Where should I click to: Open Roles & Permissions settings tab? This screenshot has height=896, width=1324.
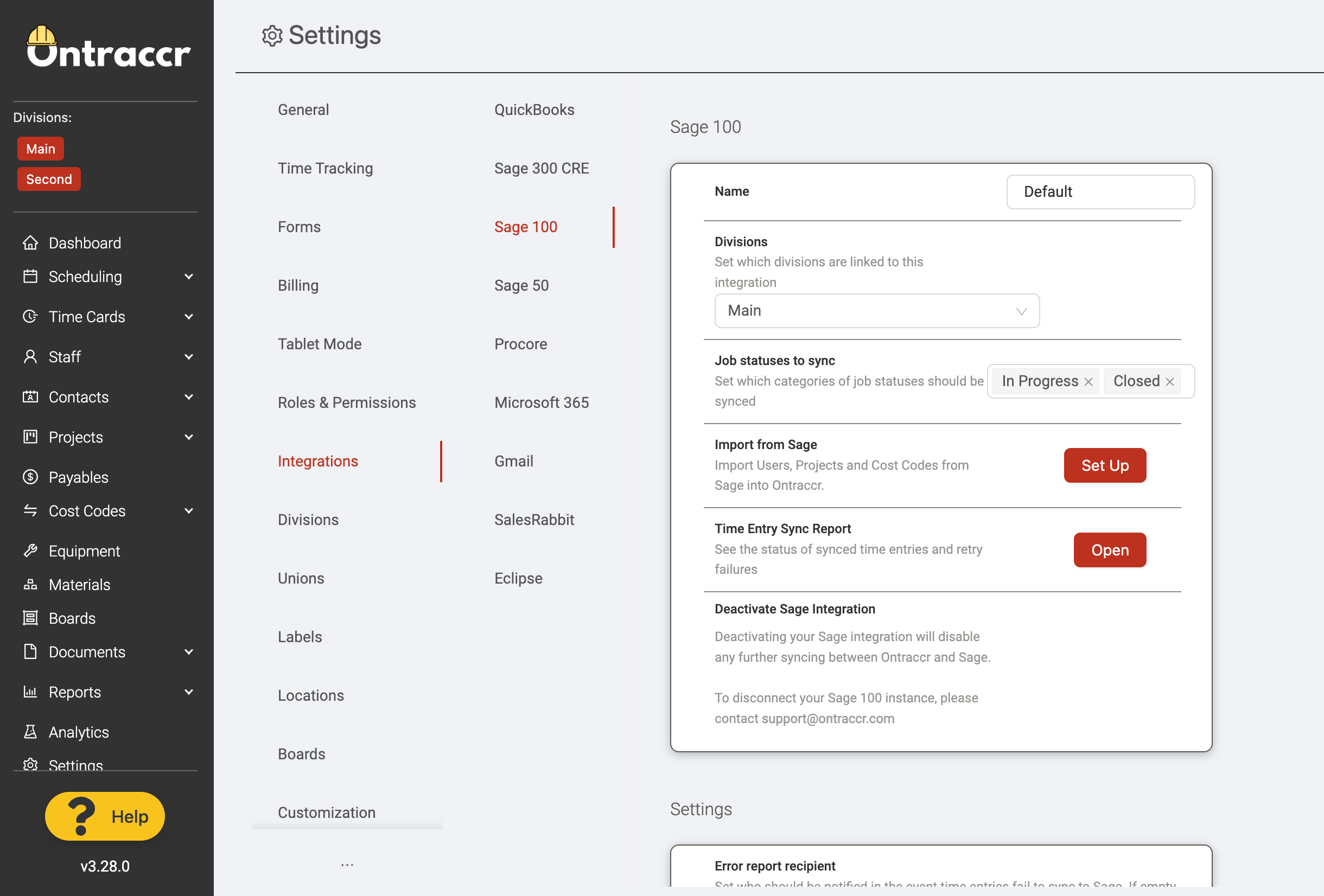point(346,402)
